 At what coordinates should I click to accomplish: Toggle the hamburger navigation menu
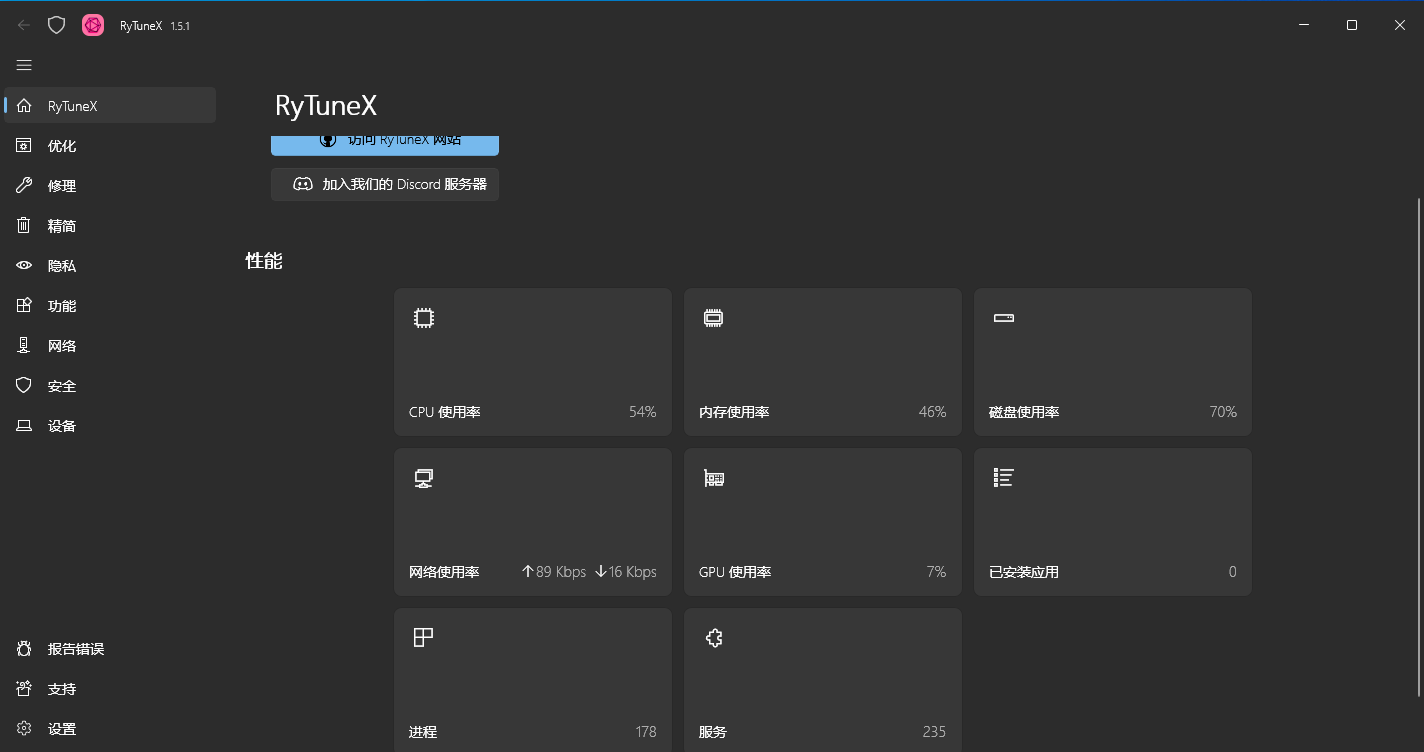pyautogui.click(x=24, y=65)
